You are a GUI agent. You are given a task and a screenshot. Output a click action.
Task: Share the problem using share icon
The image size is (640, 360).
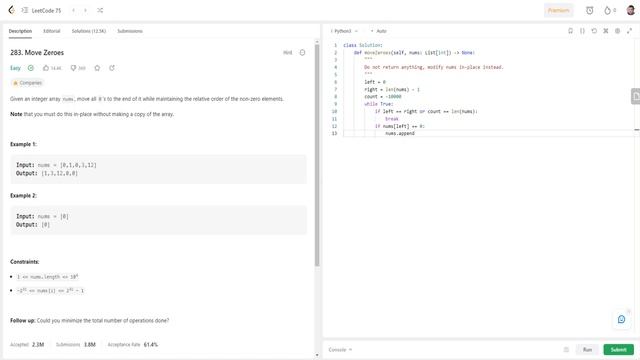tap(112, 68)
